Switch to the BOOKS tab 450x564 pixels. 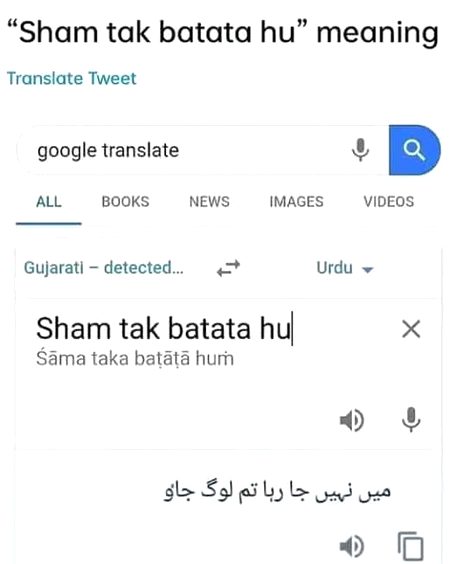[126, 202]
